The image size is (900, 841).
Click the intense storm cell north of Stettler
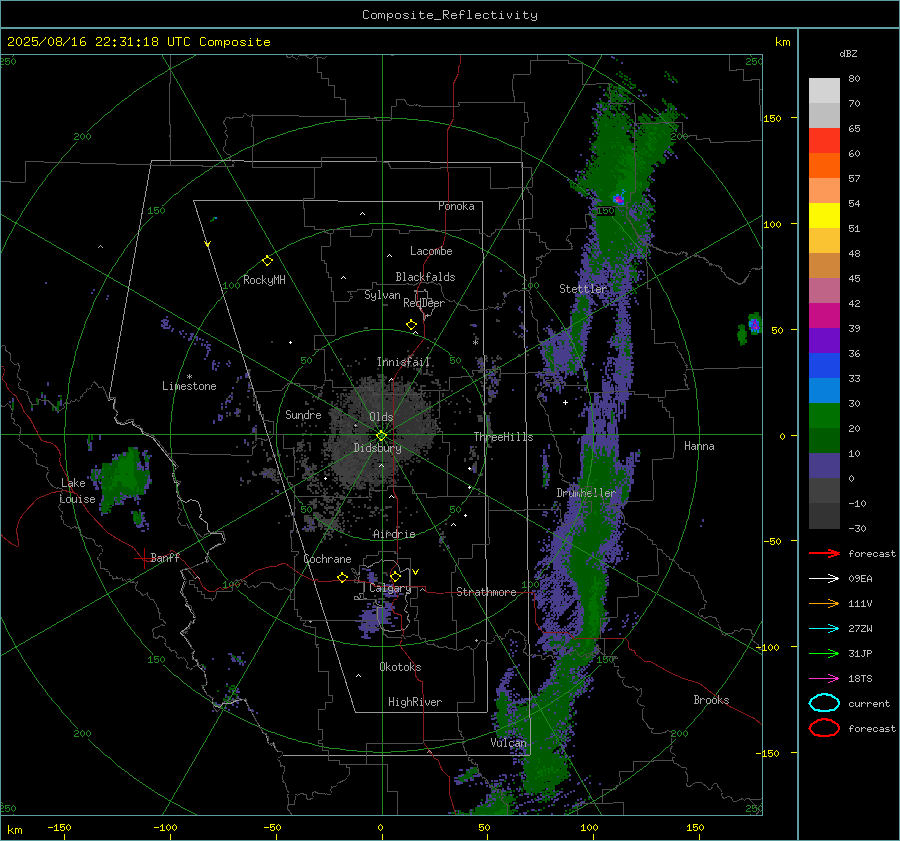[619, 199]
